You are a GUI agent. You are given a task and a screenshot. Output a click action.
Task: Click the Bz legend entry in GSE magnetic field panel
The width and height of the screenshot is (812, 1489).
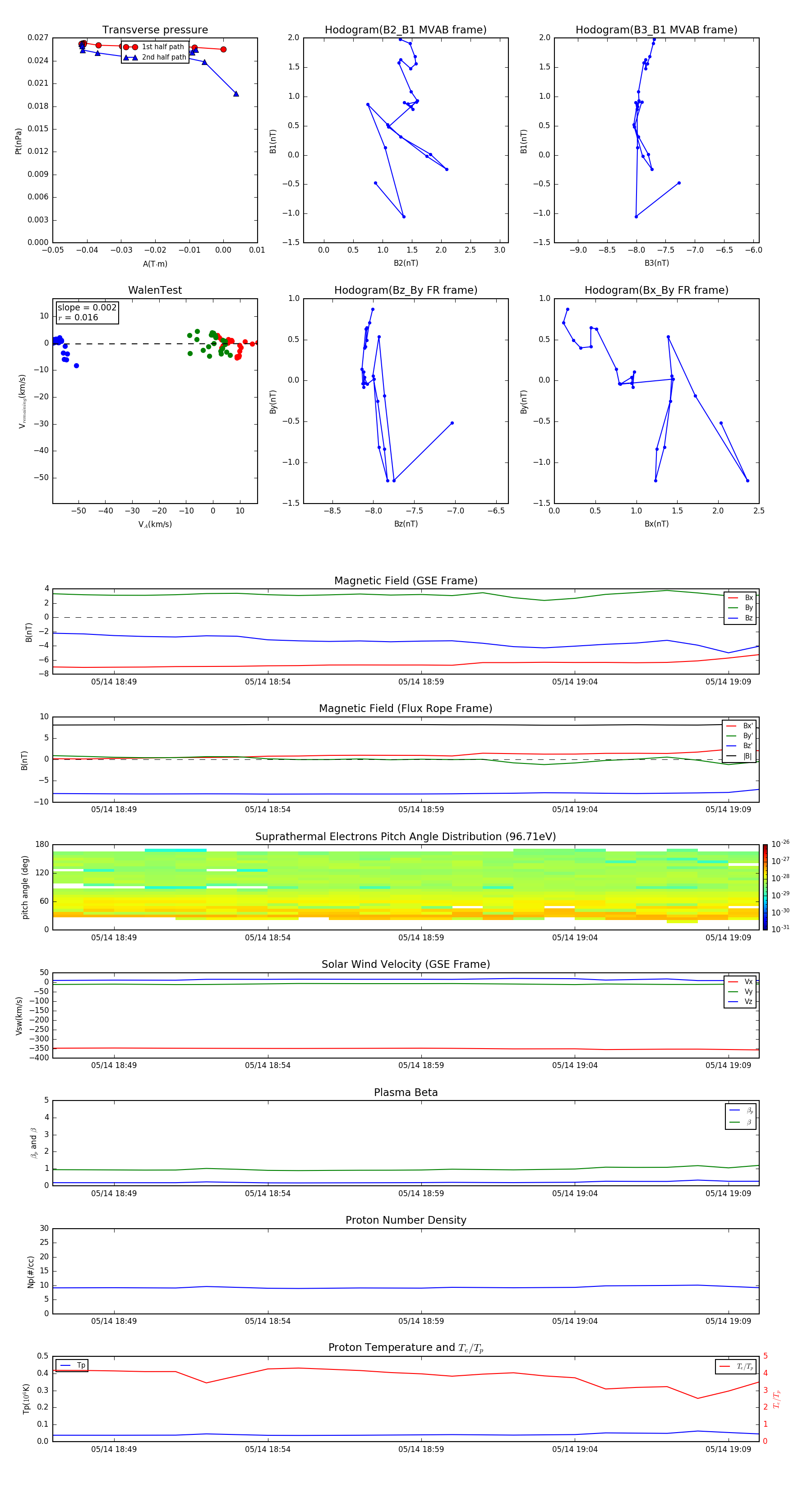[741, 618]
